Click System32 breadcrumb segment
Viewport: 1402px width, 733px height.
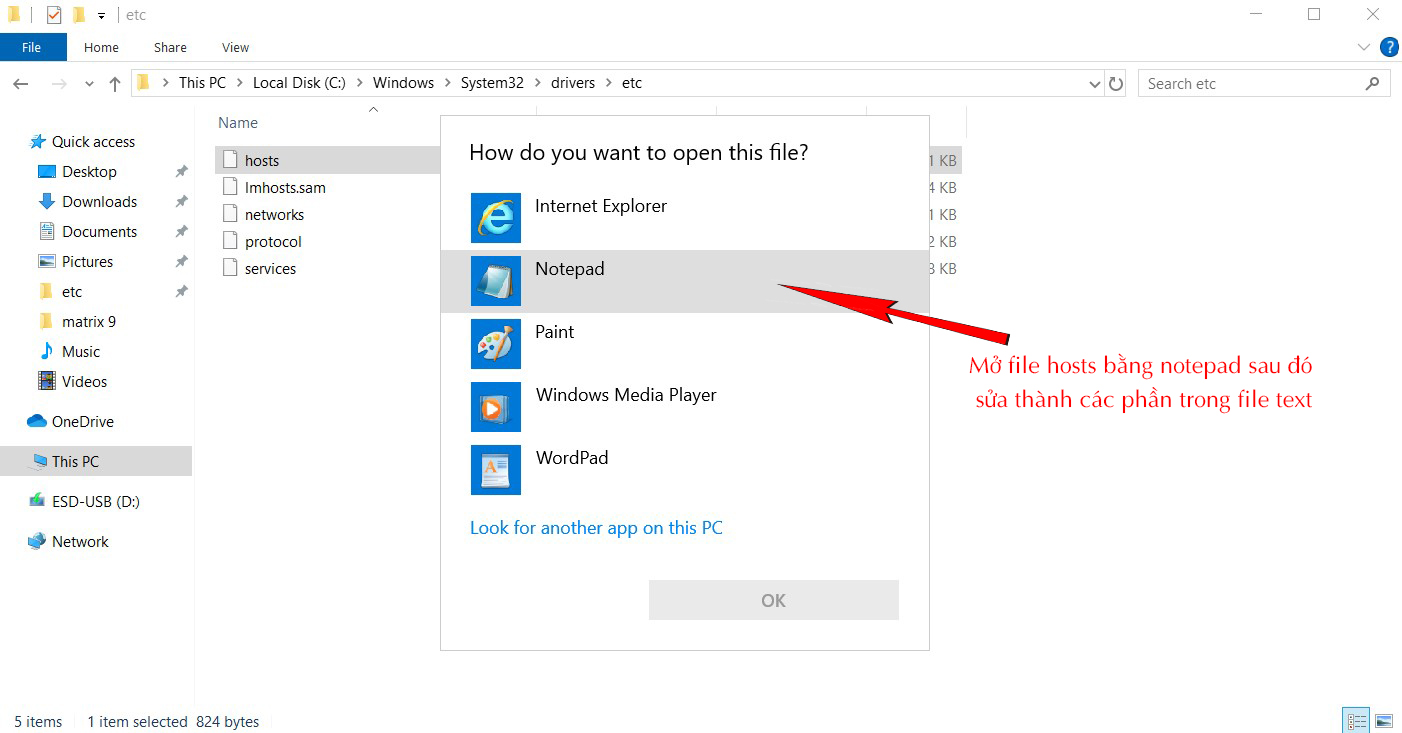click(492, 83)
